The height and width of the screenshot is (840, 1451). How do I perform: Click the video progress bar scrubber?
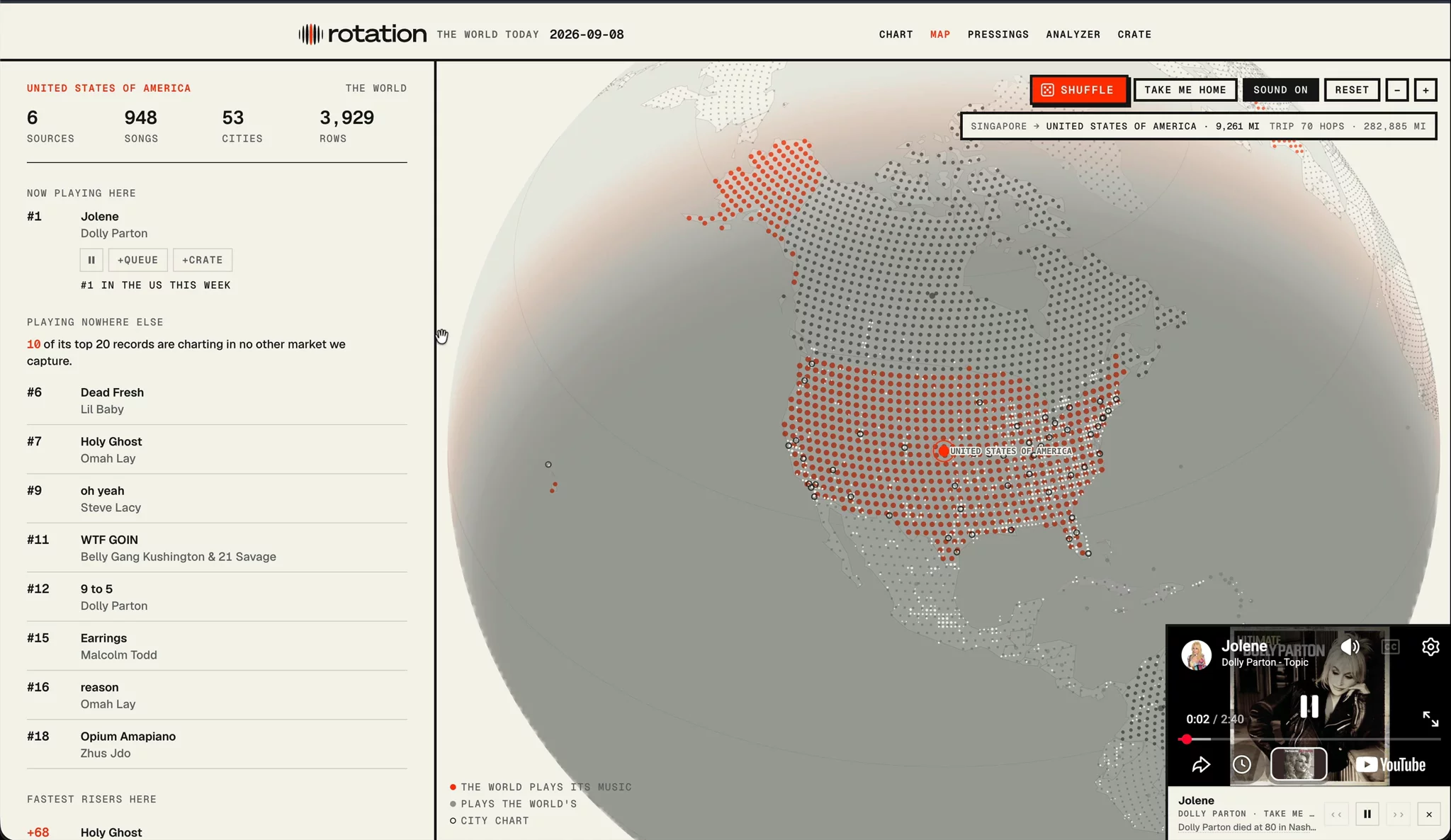point(1186,739)
